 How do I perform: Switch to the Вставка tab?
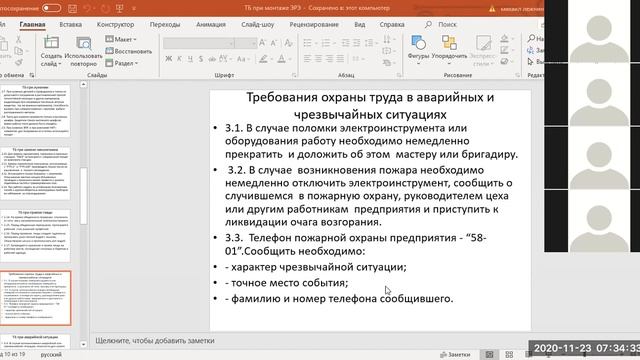tap(71, 24)
